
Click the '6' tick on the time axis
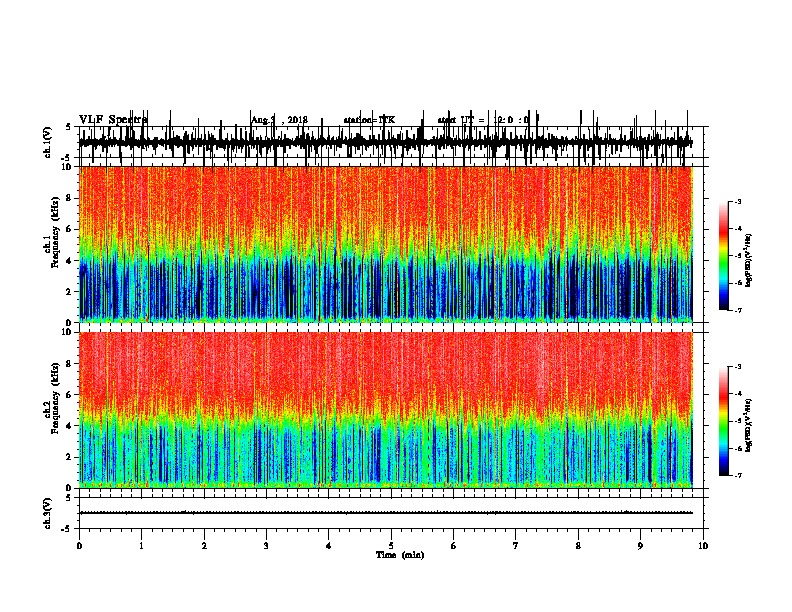[454, 546]
